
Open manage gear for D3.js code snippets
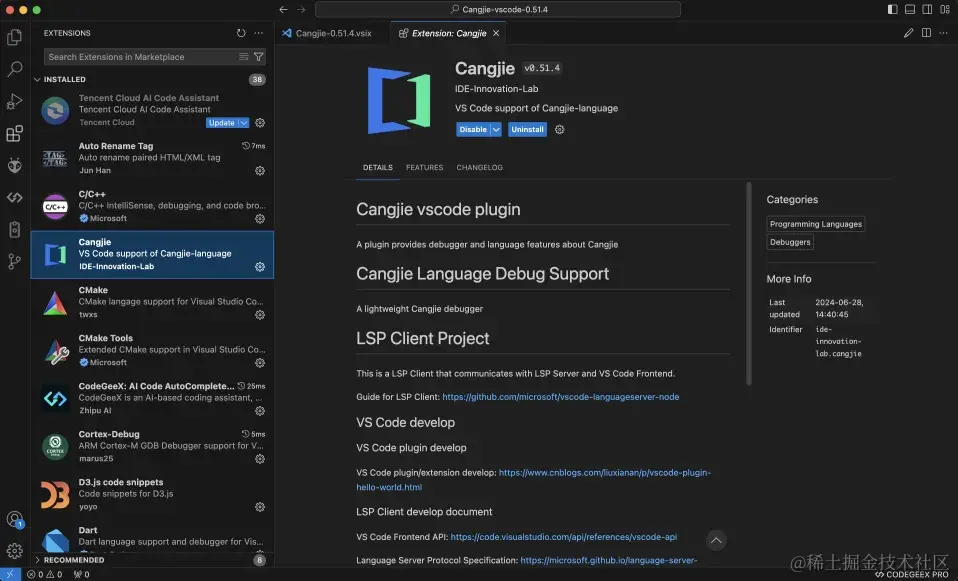pyautogui.click(x=260, y=507)
